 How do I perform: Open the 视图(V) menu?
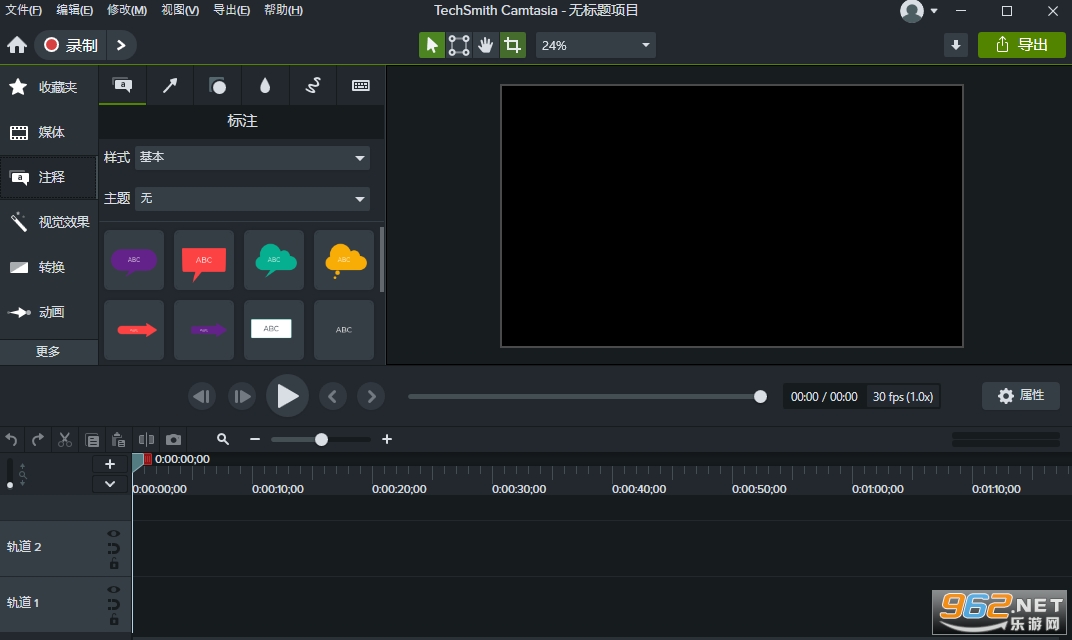[x=180, y=10]
